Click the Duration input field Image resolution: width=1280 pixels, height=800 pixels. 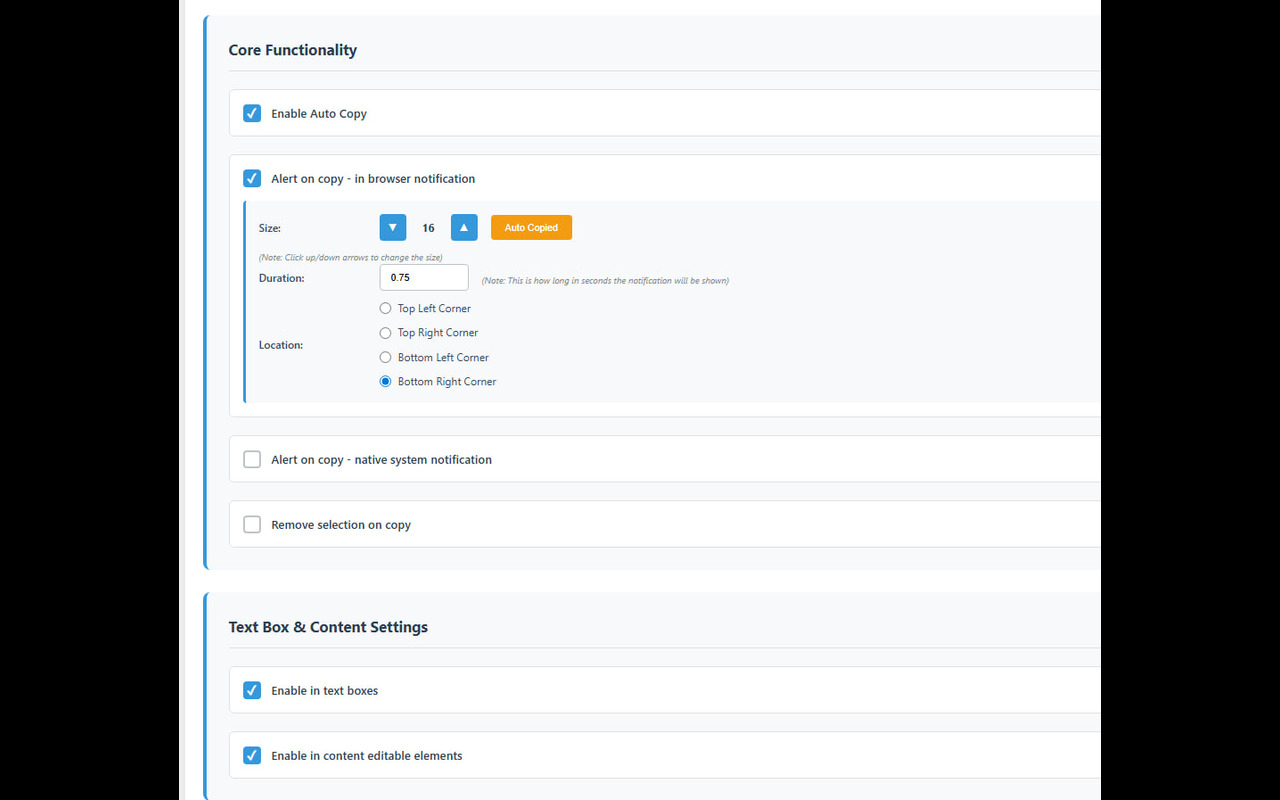(424, 277)
